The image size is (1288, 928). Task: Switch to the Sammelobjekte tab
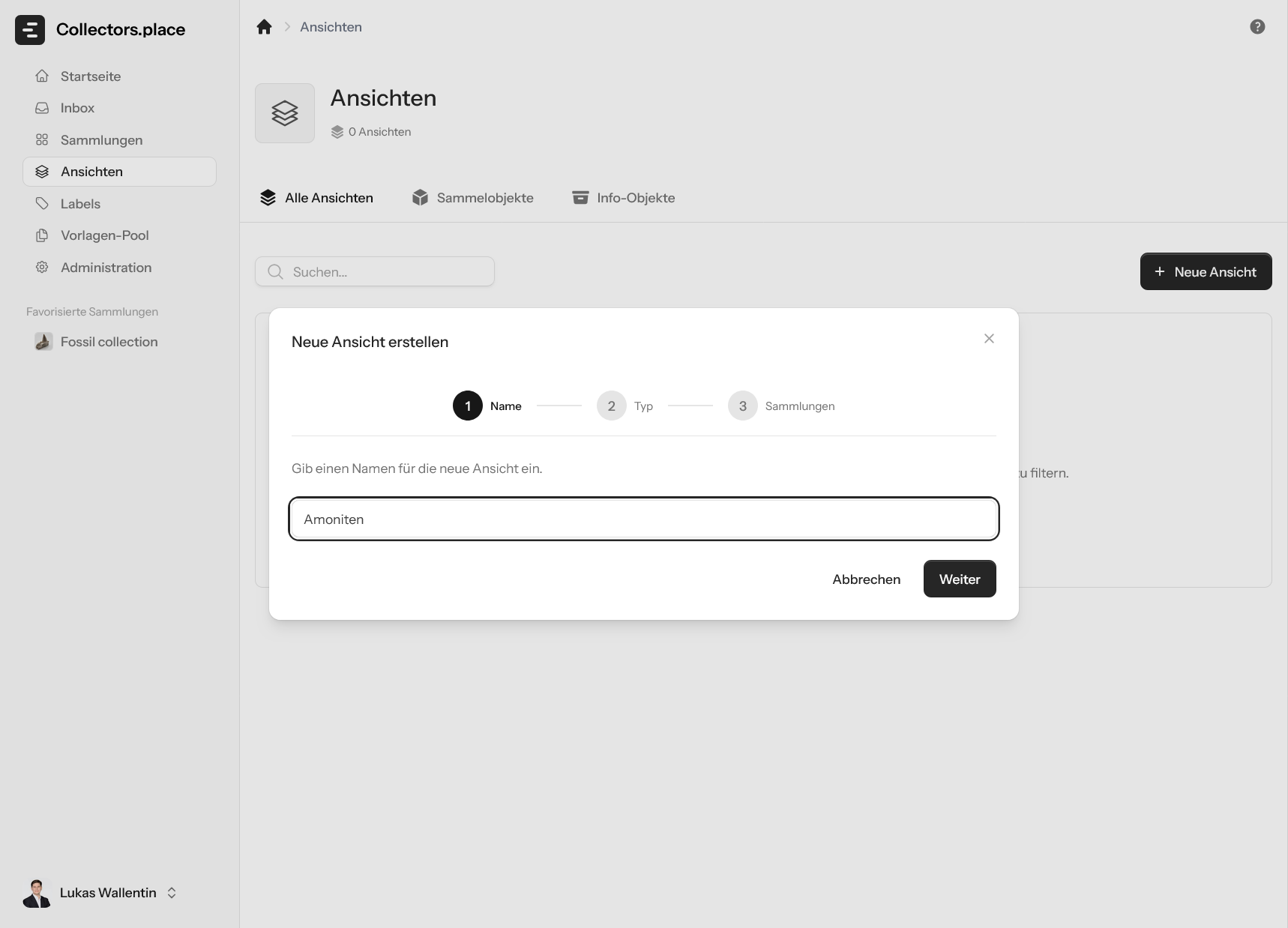[473, 198]
